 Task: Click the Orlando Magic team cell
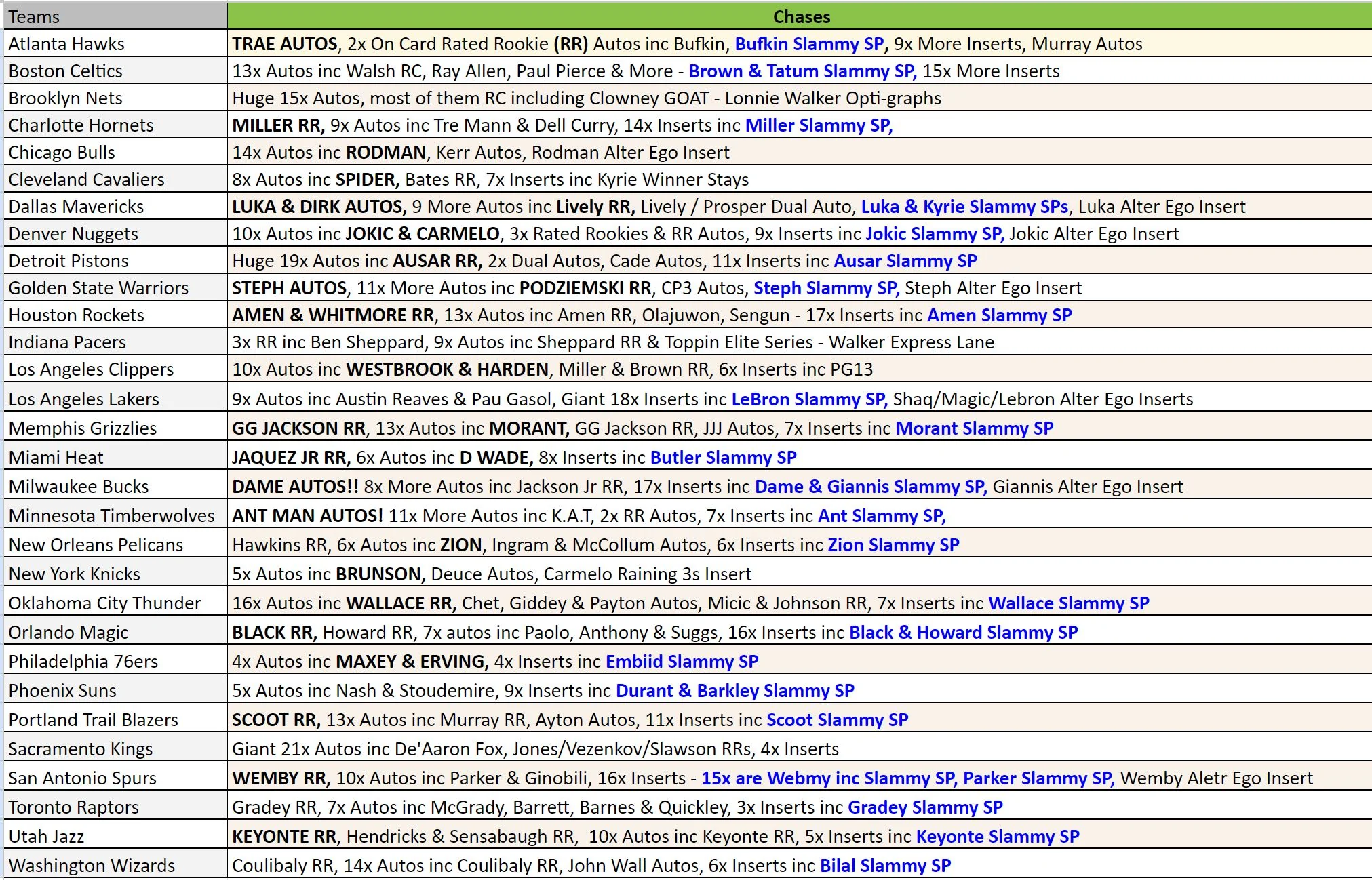[x=115, y=631]
